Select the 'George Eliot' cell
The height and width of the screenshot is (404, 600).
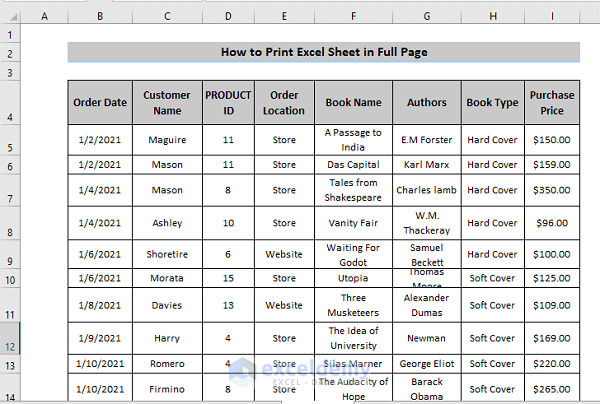427,364
